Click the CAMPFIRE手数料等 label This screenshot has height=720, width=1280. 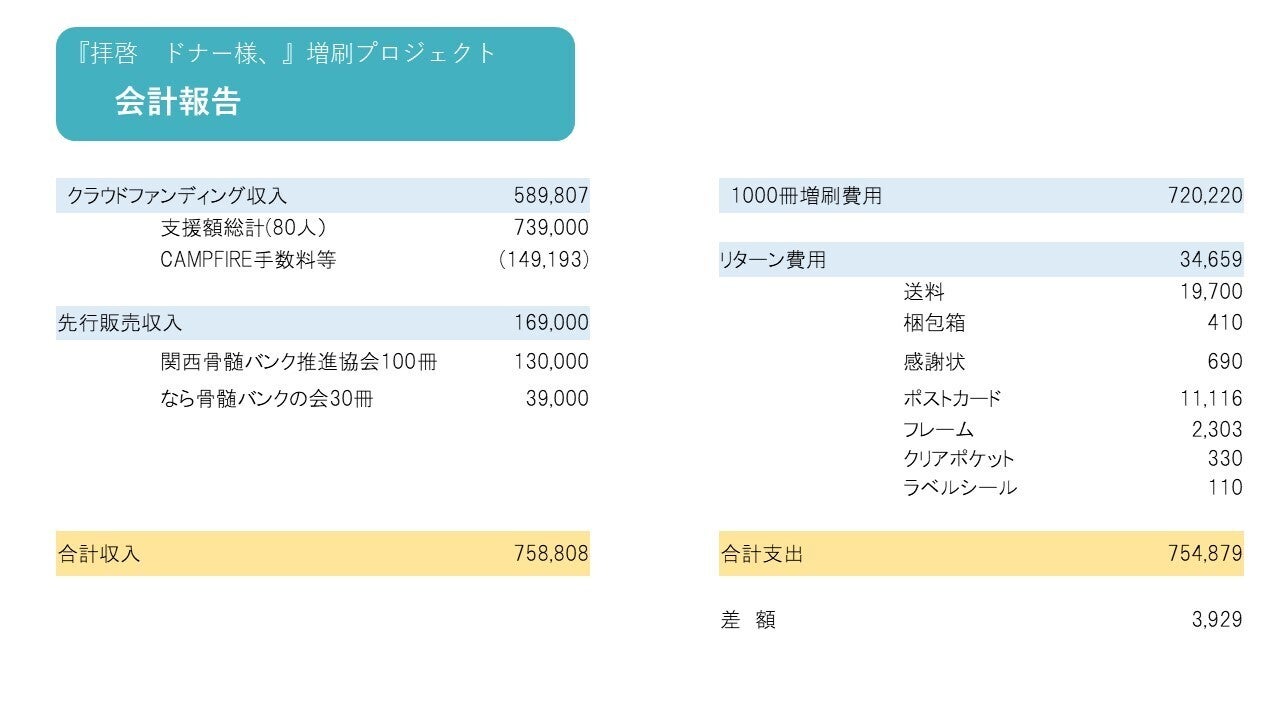tap(248, 260)
